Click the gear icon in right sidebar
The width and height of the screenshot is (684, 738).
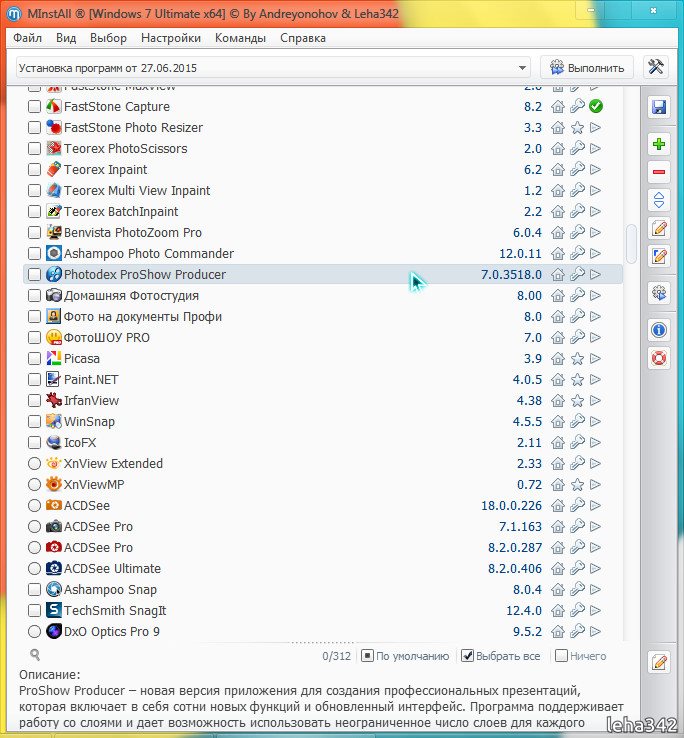pos(659,293)
